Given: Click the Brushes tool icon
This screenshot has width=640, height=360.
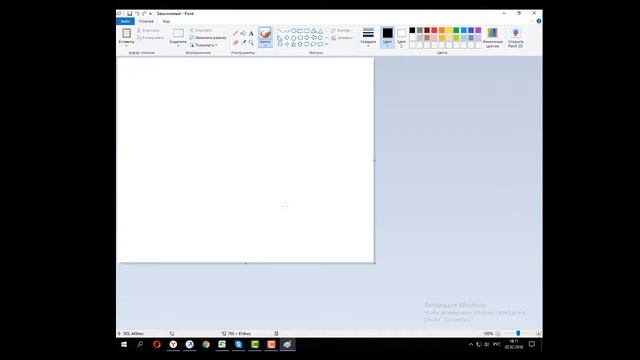Looking at the screenshot, I should [265, 33].
